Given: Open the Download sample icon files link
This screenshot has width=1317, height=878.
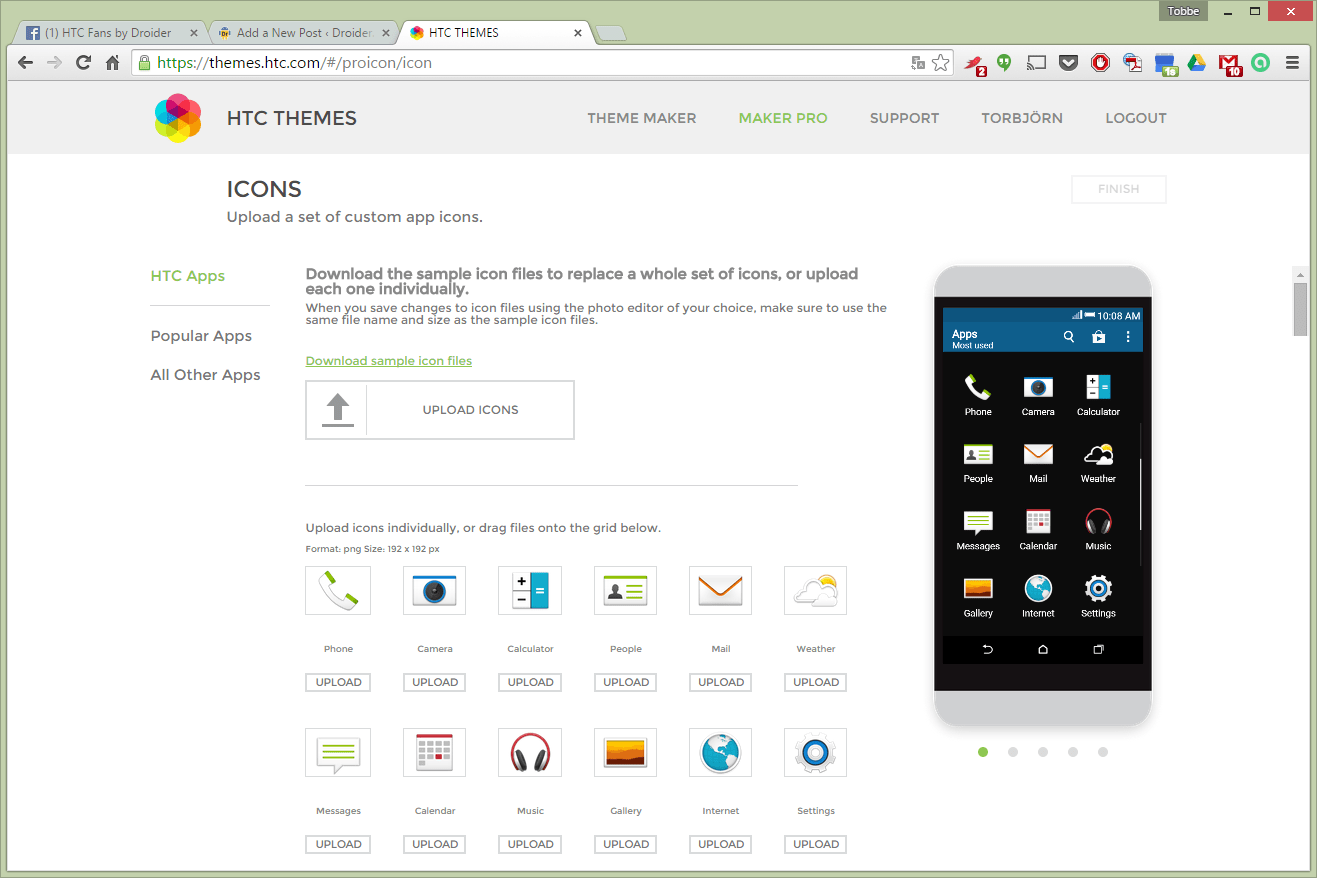Looking at the screenshot, I should point(388,360).
